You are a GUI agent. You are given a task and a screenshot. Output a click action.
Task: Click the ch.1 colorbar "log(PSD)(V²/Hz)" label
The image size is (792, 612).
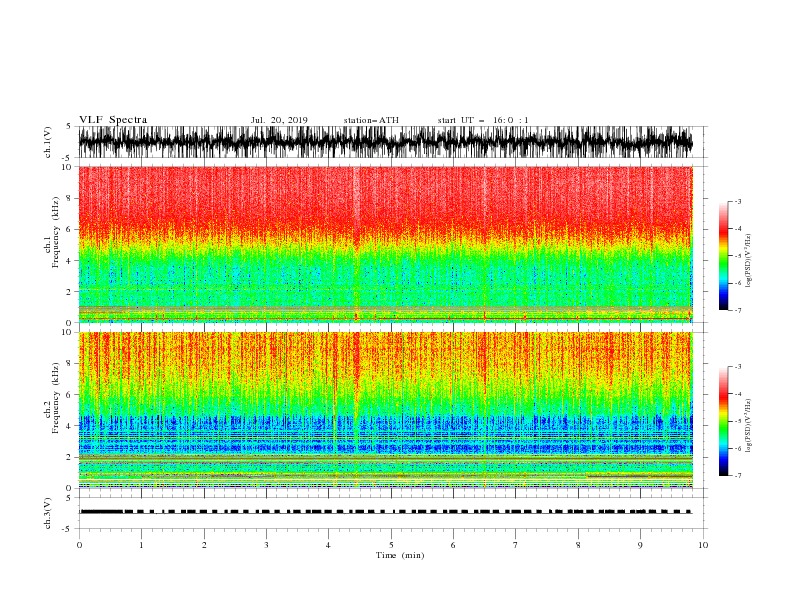coord(749,261)
